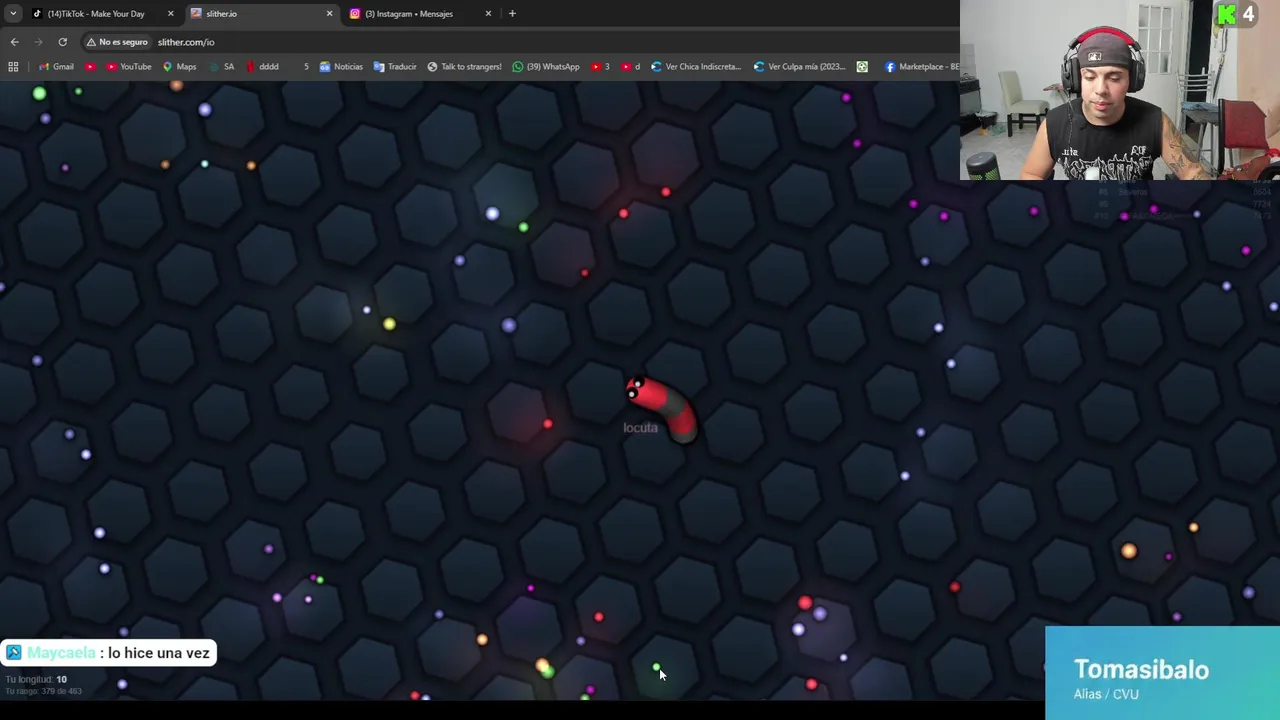Open the WhatsApp bookmark
This screenshot has width=1280, height=720.
coord(545,67)
